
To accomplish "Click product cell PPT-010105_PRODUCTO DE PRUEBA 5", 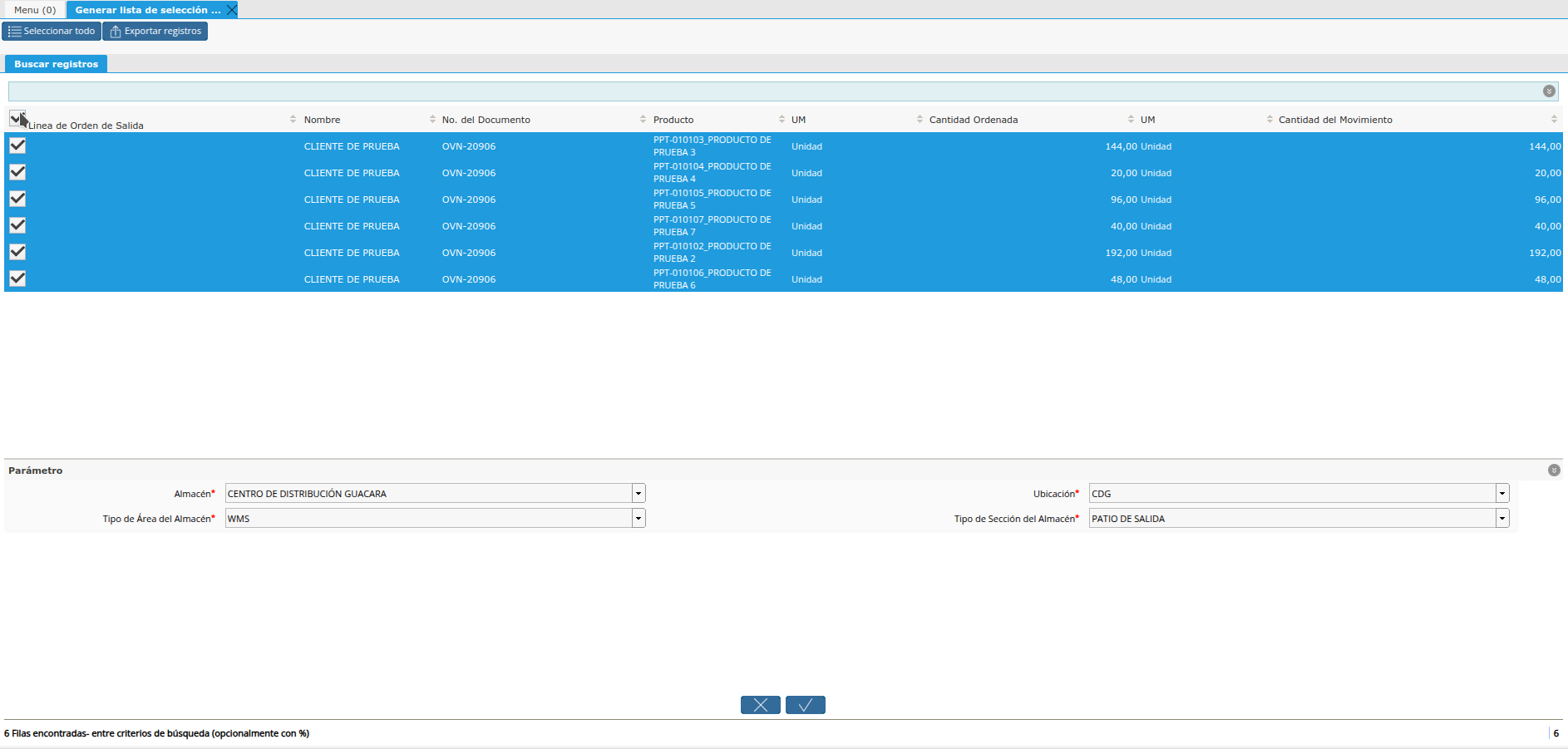I will click(713, 200).
